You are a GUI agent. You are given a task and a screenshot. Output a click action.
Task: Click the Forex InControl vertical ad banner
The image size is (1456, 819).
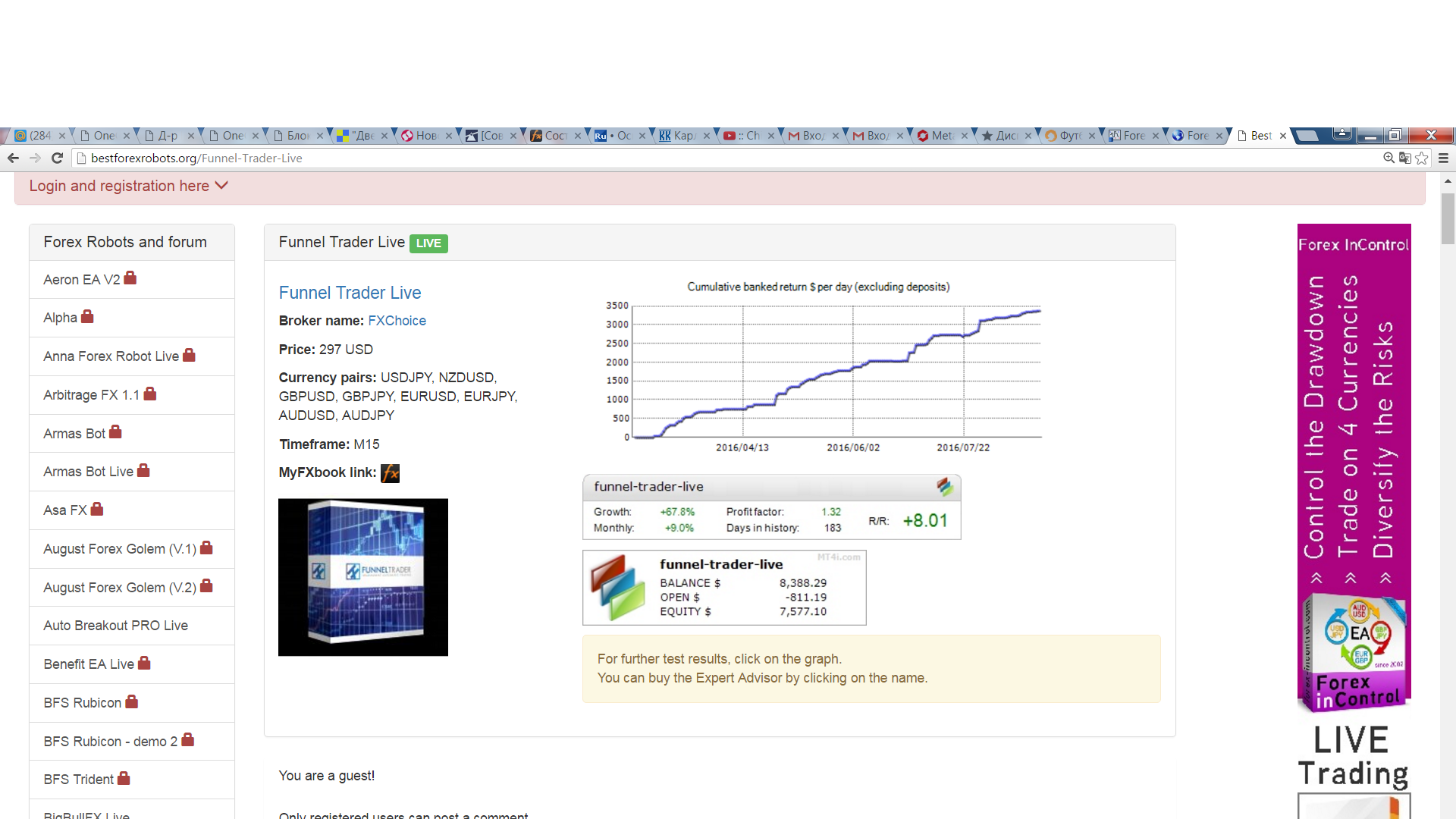pyautogui.click(x=1354, y=468)
